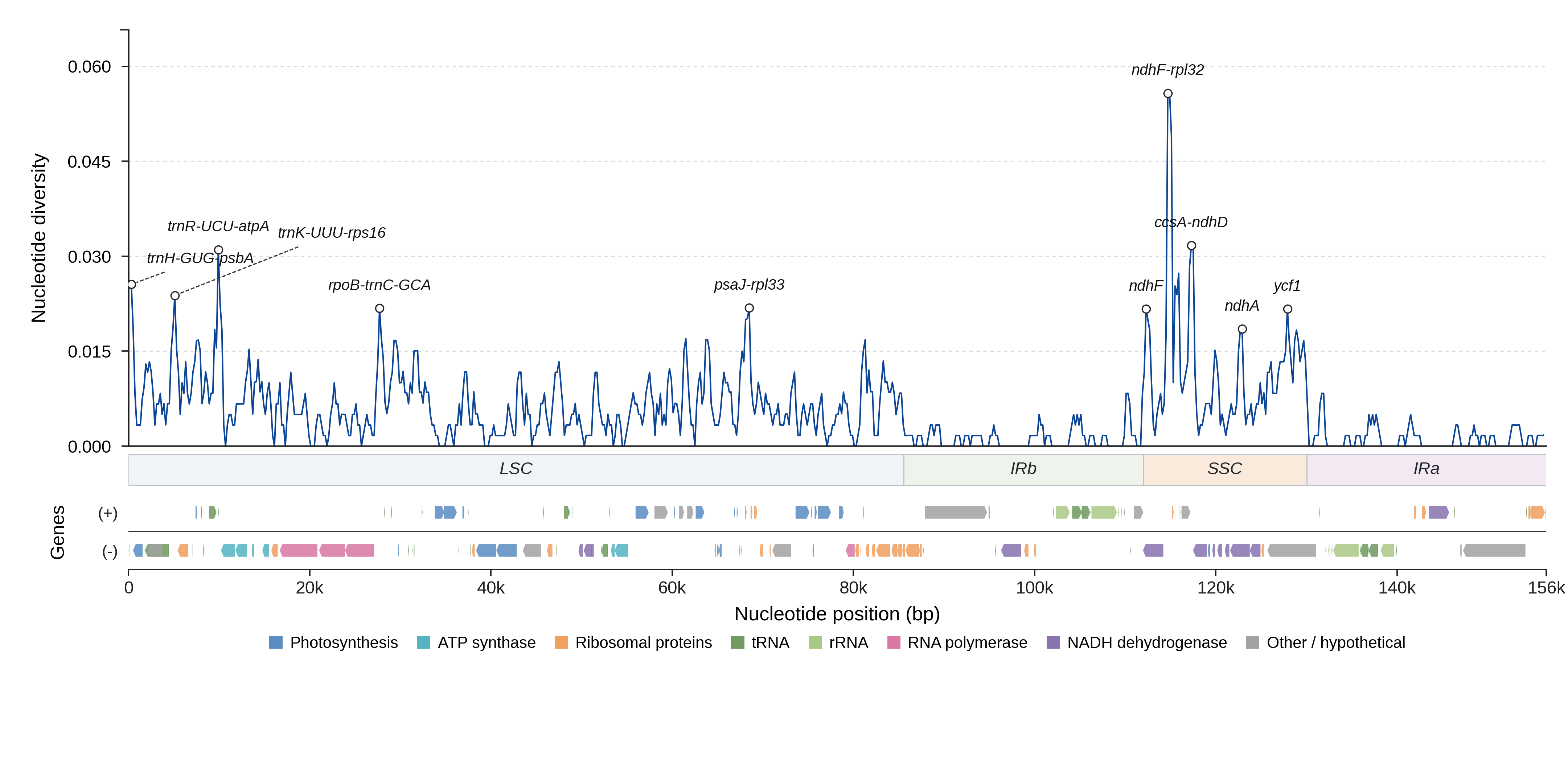The height and width of the screenshot is (763, 1568).
Task: Click the trnR-UCU-atpA peak marker circle
Action: 218,250
